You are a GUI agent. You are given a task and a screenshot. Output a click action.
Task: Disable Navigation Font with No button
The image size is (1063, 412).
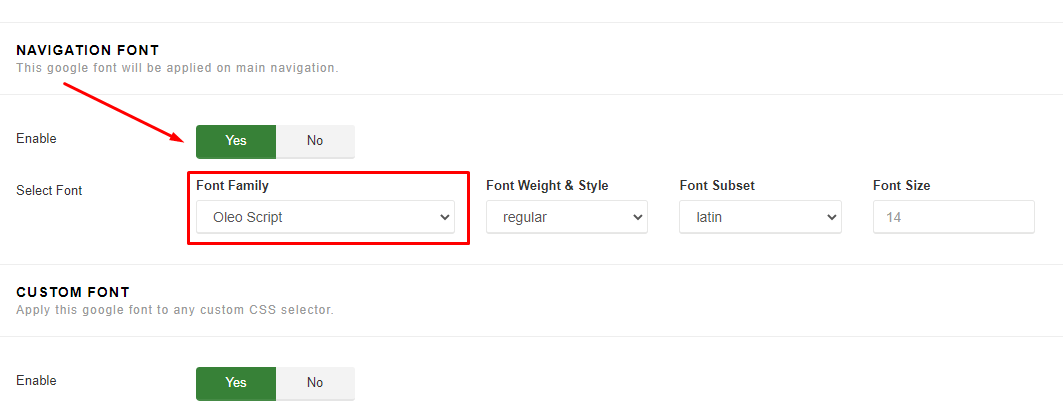pos(315,141)
